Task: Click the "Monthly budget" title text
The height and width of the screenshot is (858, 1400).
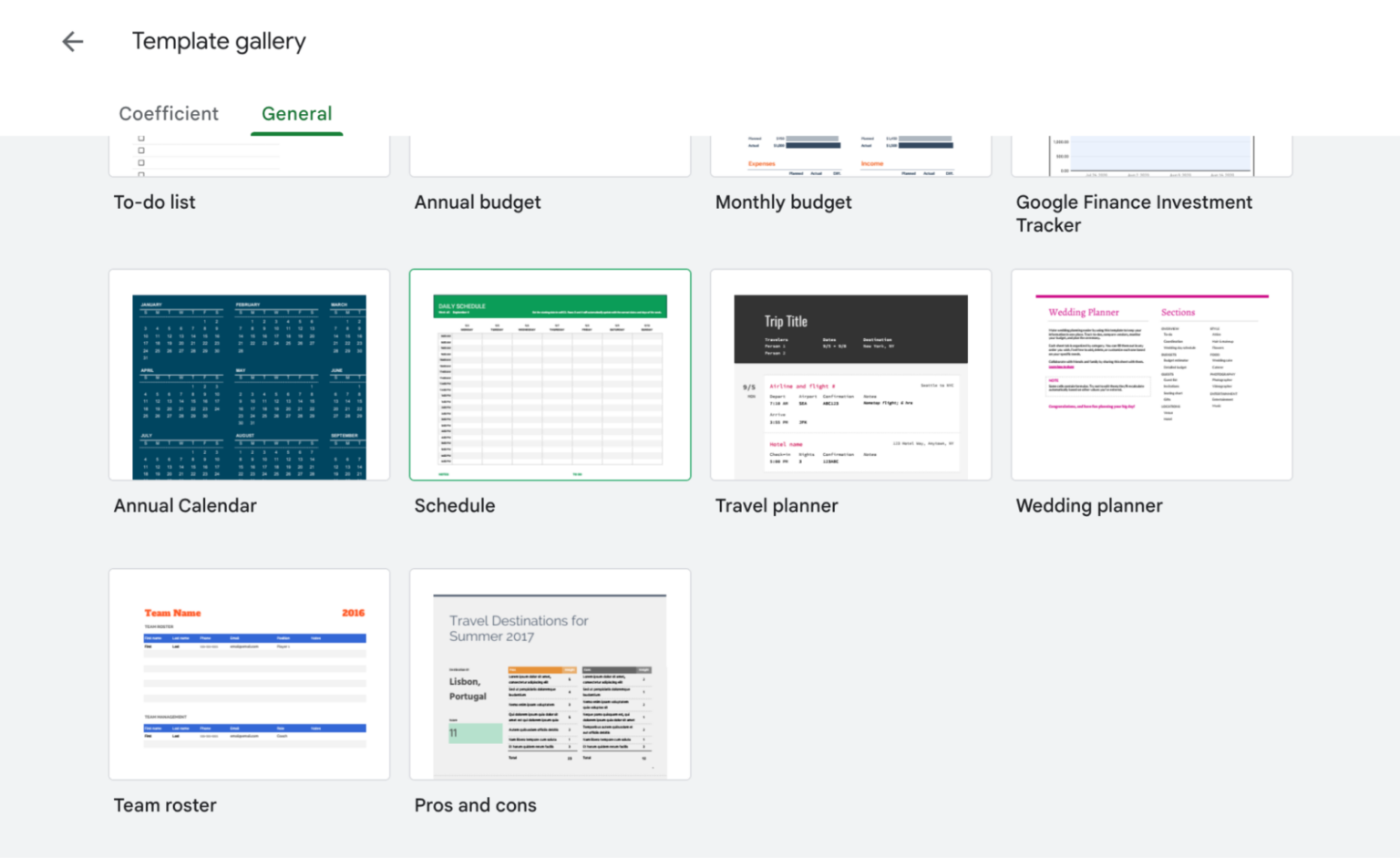Action: (783, 202)
